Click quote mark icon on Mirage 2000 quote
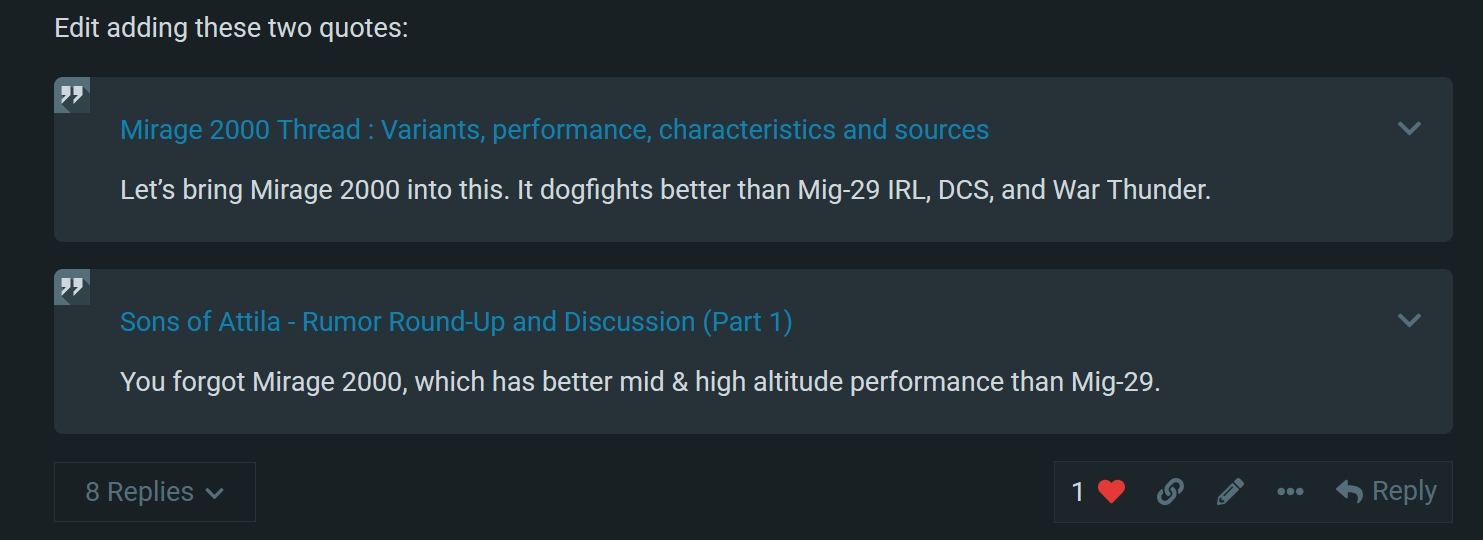Image resolution: width=1483 pixels, height=540 pixels. point(72,96)
